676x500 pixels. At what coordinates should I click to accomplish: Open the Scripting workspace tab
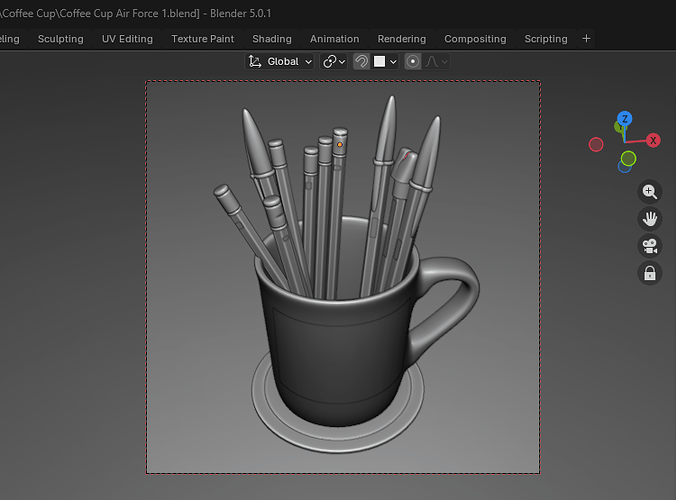(546, 39)
